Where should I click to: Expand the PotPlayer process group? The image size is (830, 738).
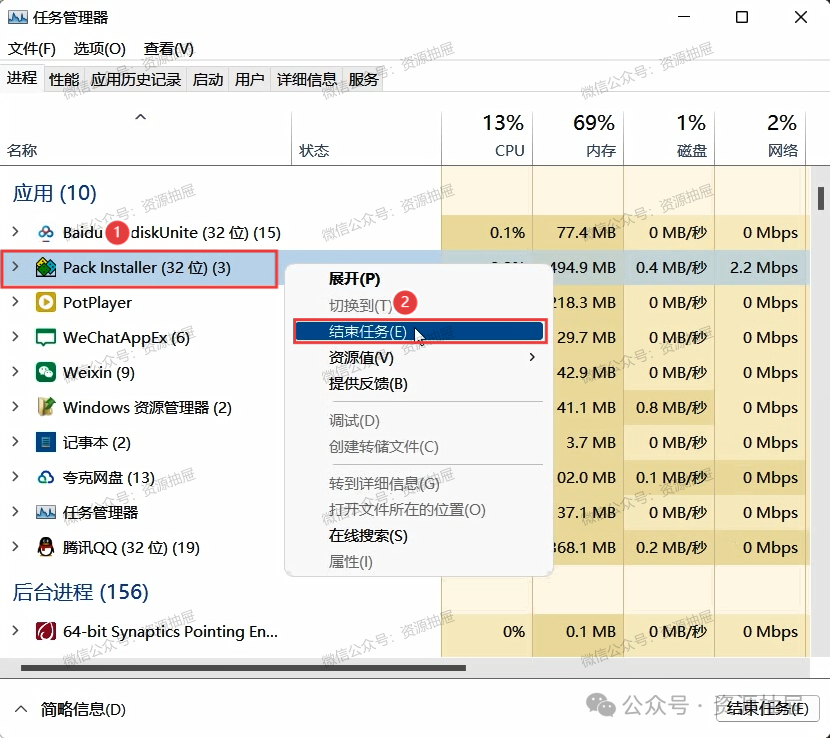(x=15, y=302)
